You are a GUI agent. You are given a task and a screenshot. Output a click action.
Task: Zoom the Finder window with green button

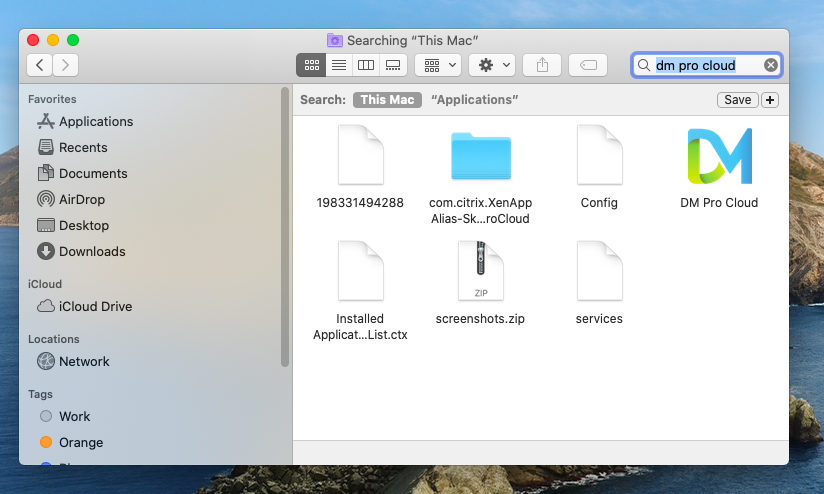(x=73, y=40)
